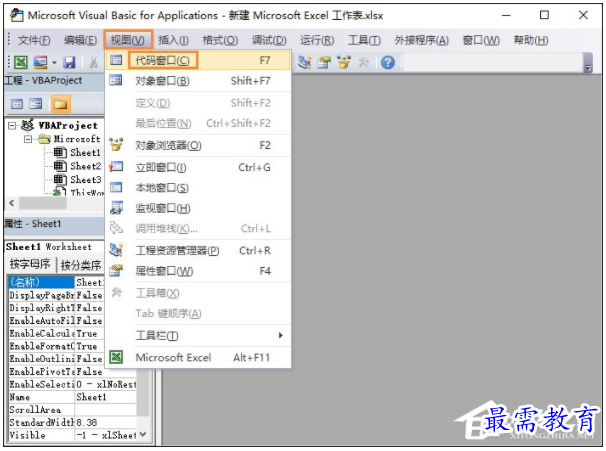Click project explorer icon in View menu
Screen dimensions: 606x451
click(x=116, y=250)
